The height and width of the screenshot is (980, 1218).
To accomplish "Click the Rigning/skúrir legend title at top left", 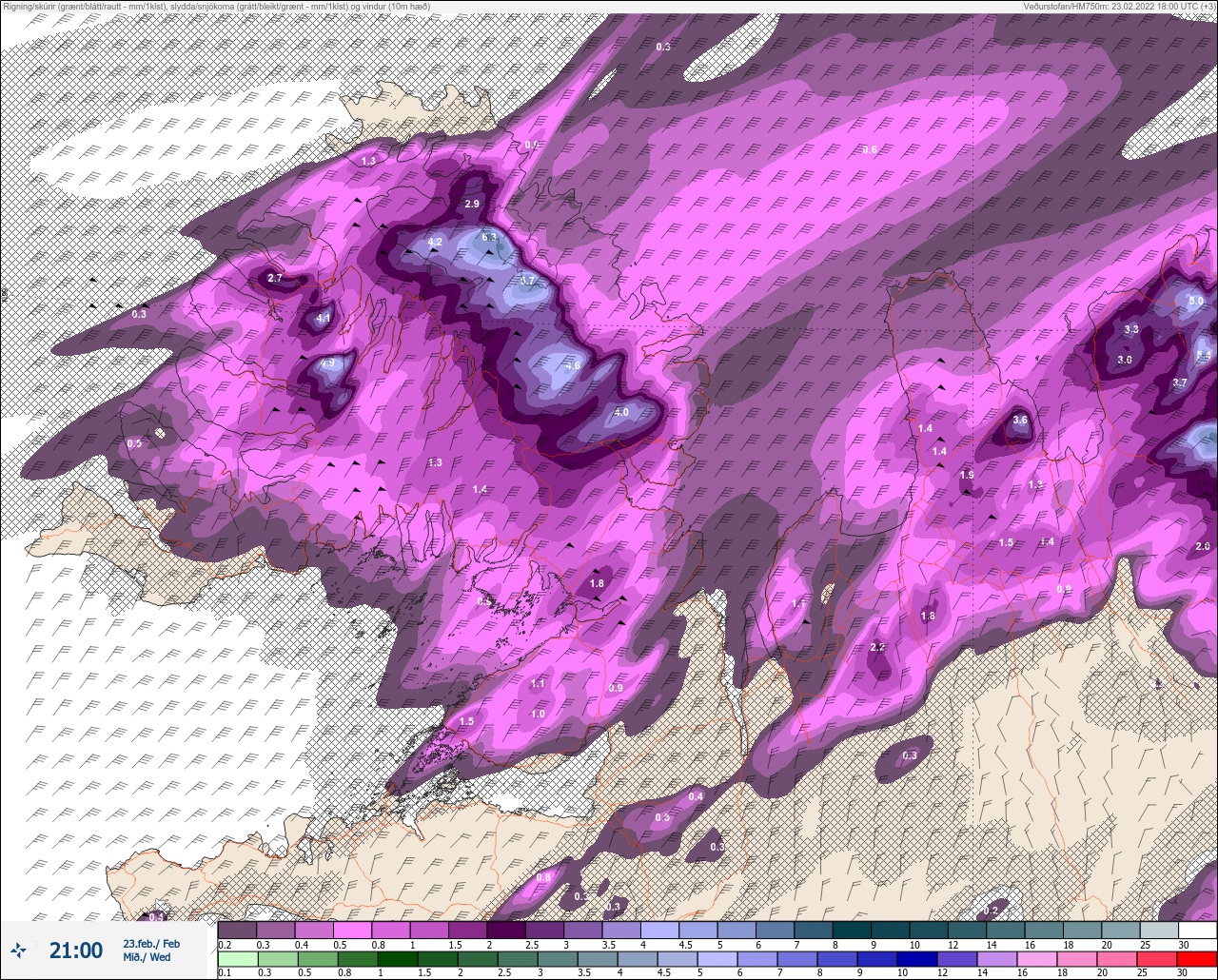I will (x=217, y=7).
